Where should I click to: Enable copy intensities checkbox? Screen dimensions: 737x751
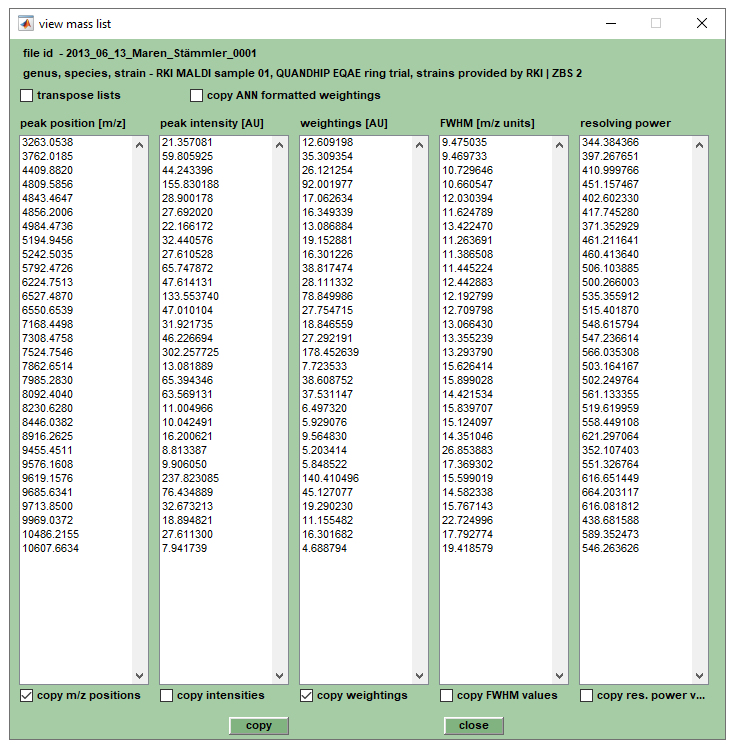[x=167, y=696]
